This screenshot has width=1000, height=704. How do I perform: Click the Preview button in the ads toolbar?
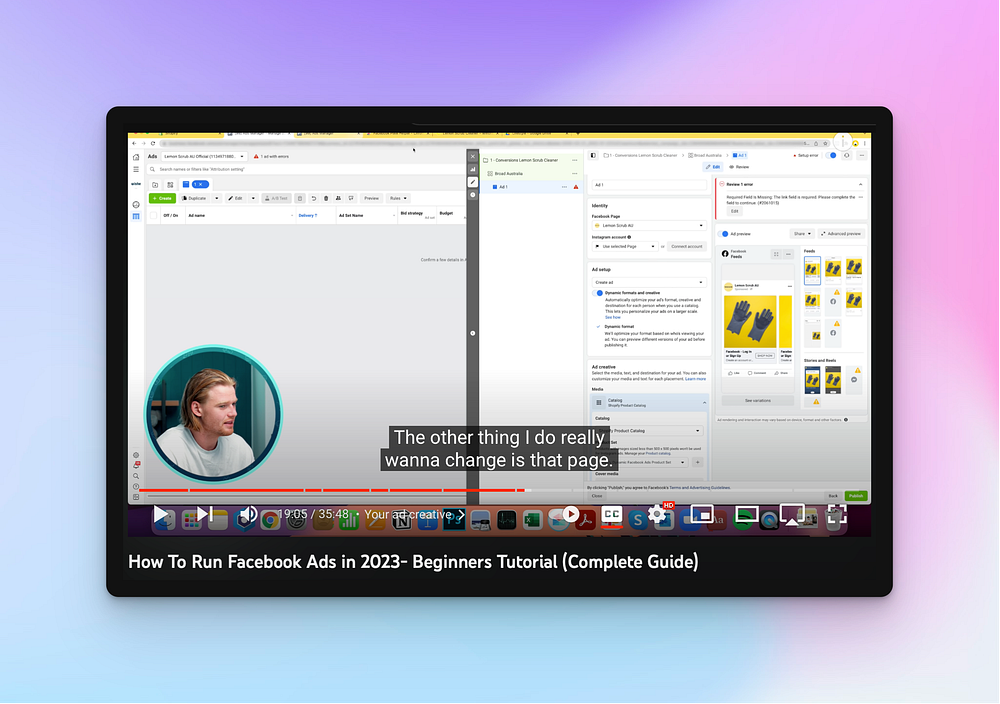[x=371, y=198]
